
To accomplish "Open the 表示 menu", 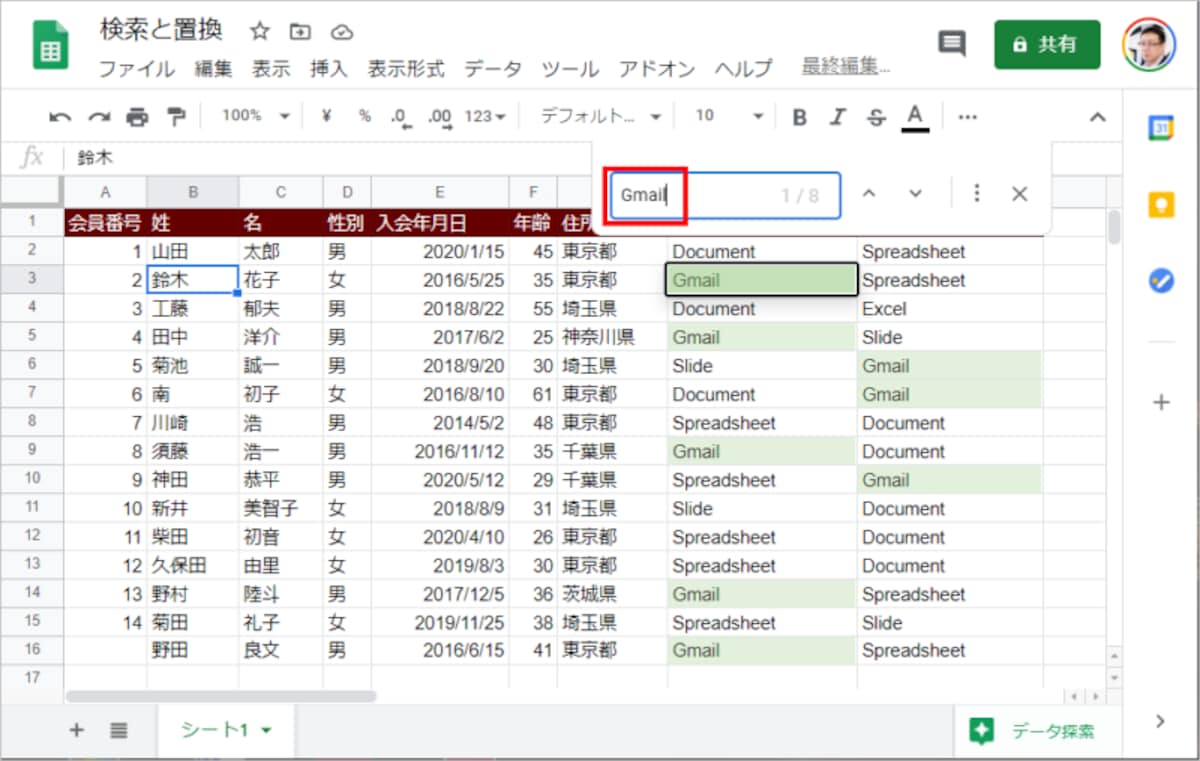I will [271, 69].
